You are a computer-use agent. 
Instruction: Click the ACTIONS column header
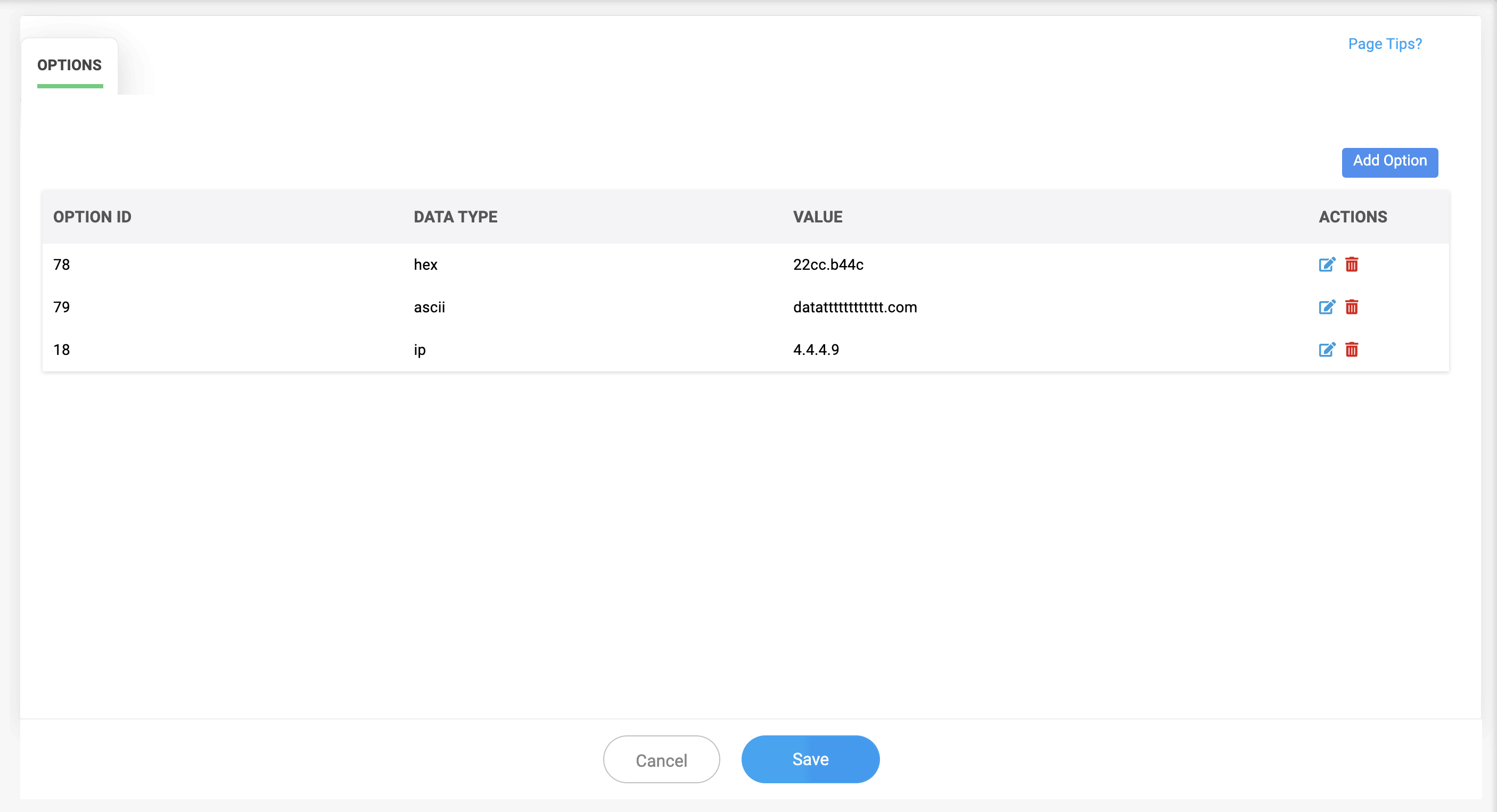point(1353,217)
